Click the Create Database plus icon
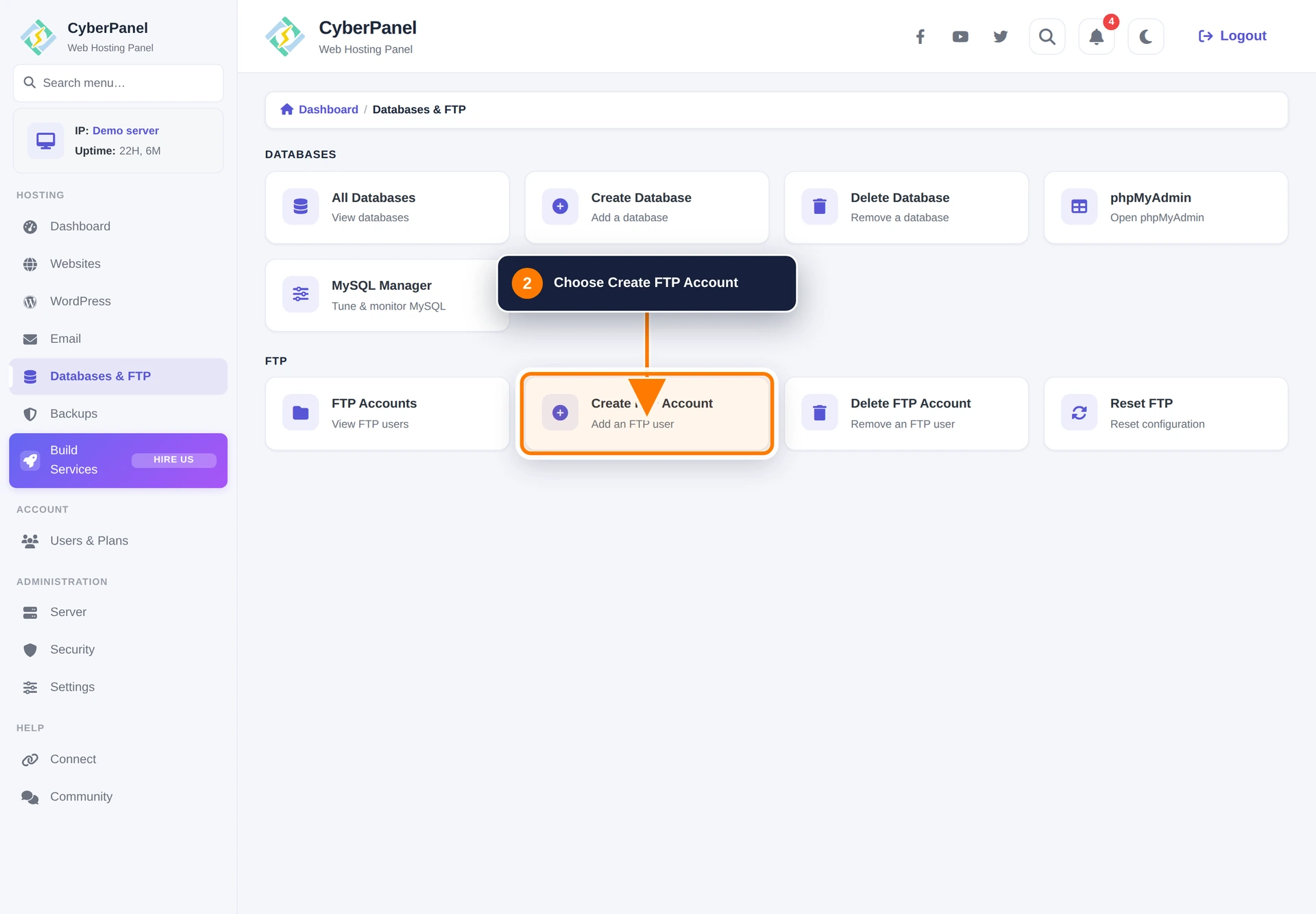The height and width of the screenshot is (914, 1316). pos(560,207)
